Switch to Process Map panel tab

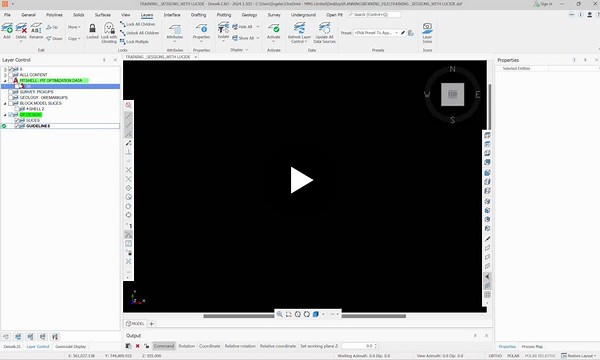click(532, 347)
